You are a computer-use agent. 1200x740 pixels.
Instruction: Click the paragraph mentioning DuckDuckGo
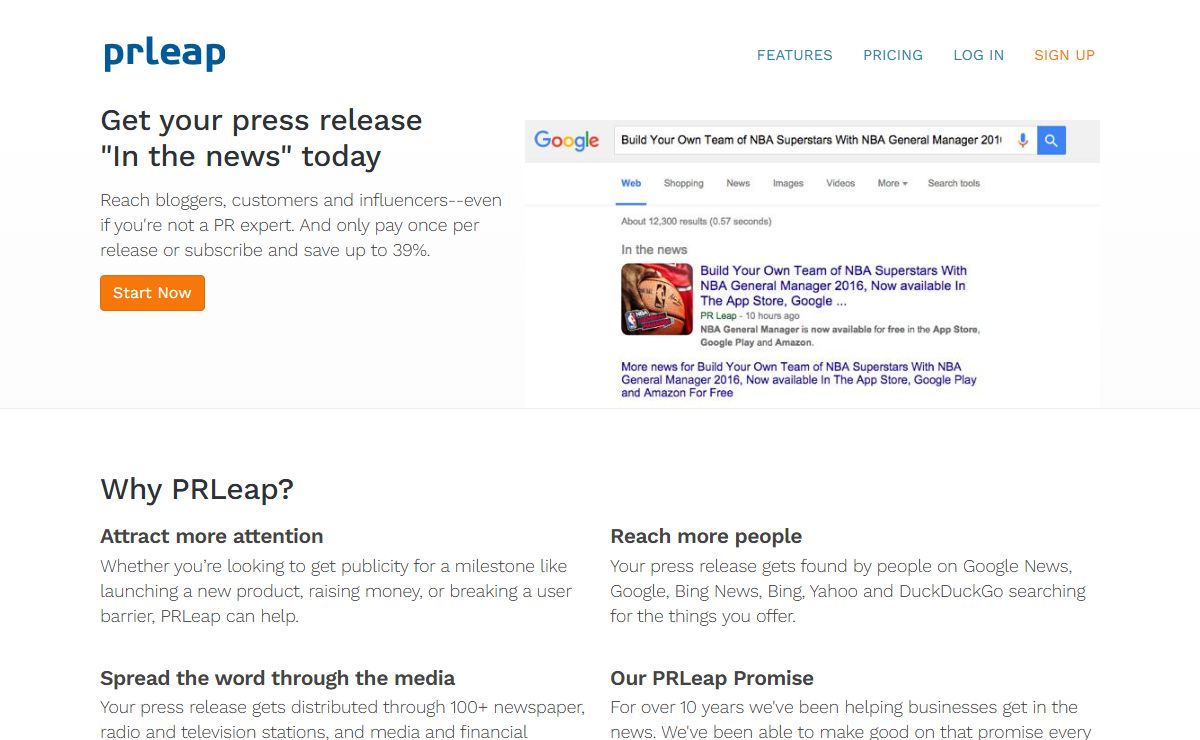pos(848,591)
